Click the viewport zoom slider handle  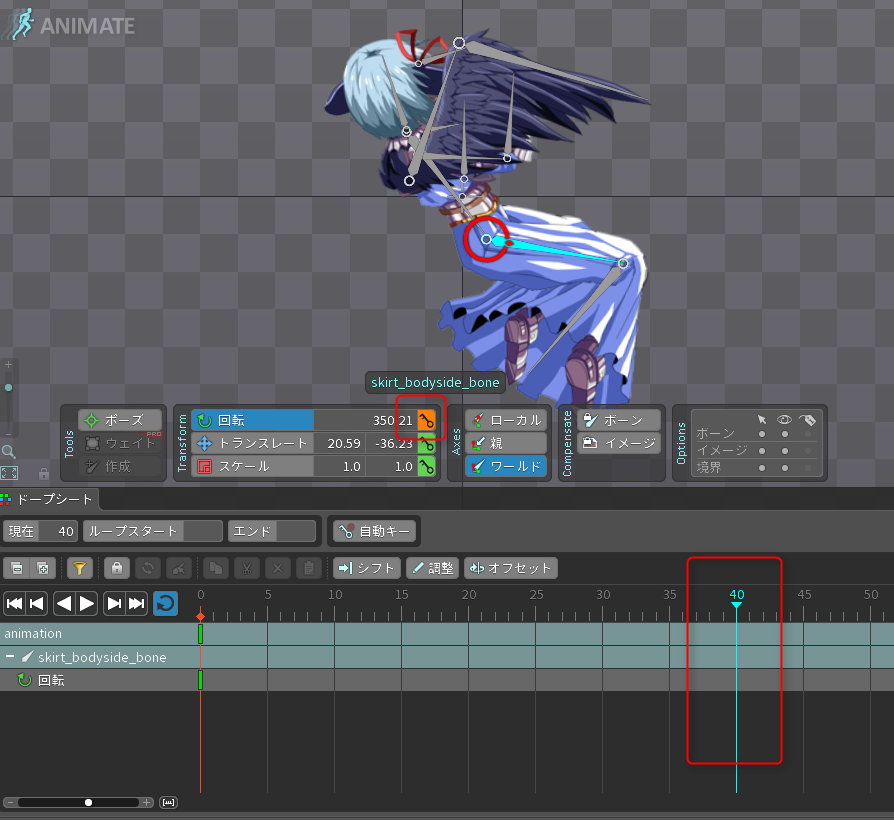click(9, 387)
